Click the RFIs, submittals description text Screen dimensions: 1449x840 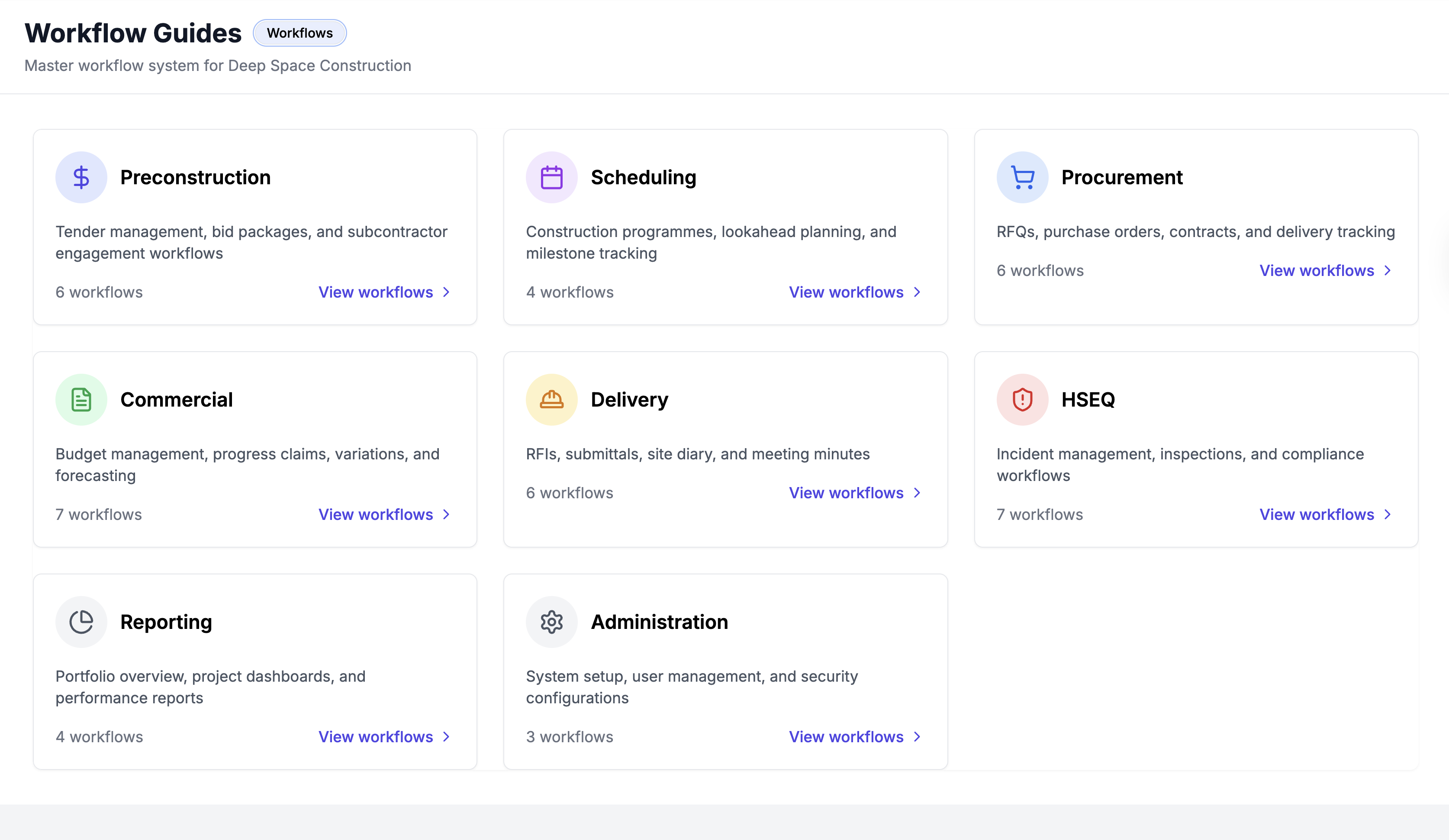click(698, 454)
